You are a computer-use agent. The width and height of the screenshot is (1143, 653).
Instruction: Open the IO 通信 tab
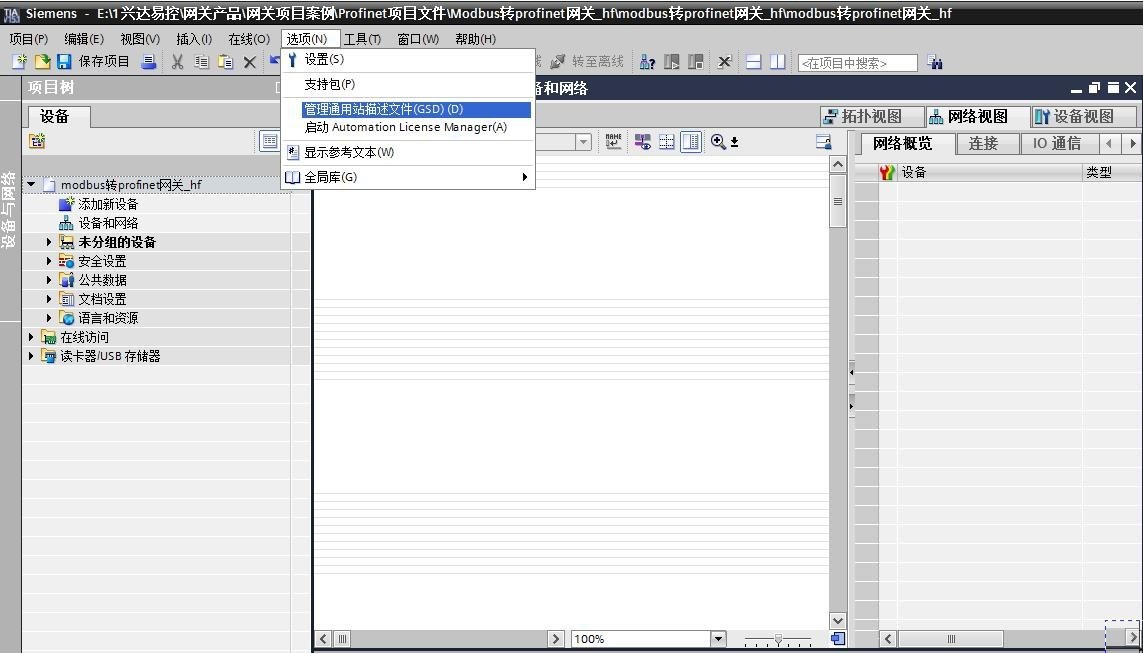pos(1057,144)
